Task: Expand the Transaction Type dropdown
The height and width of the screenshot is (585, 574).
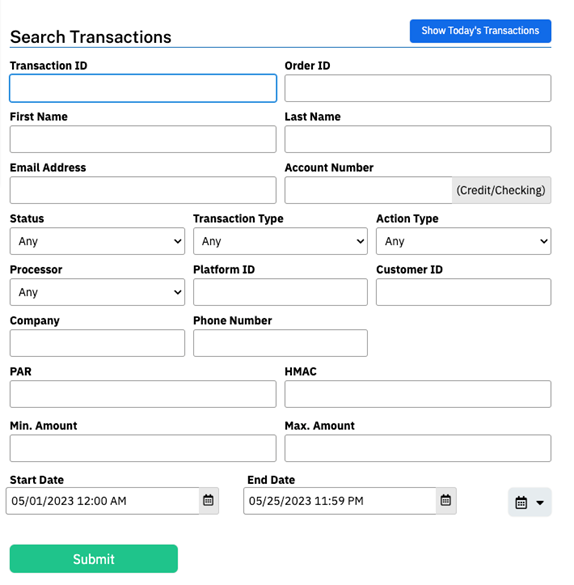Action: tap(280, 241)
